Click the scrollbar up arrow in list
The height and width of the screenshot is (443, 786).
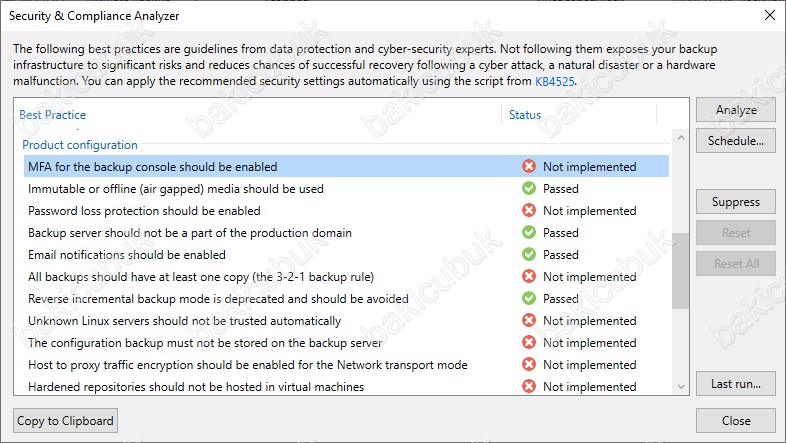point(681,137)
